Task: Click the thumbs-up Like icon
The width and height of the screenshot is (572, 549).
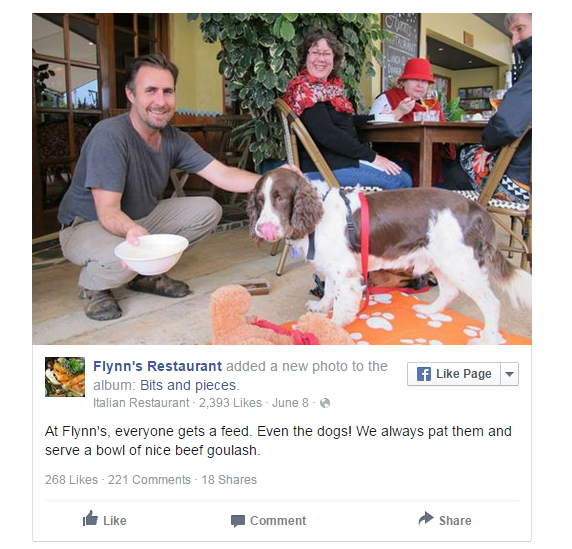Action: pyautogui.click(x=90, y=518)
